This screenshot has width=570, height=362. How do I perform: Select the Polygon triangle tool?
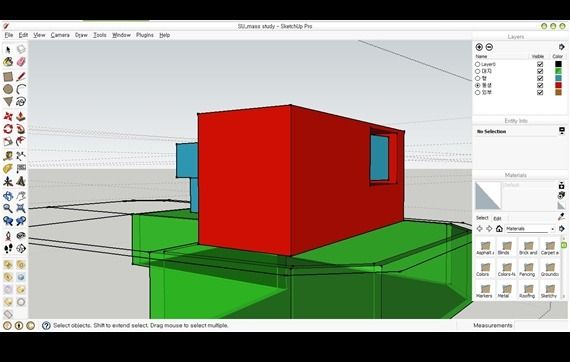(8, 101)
